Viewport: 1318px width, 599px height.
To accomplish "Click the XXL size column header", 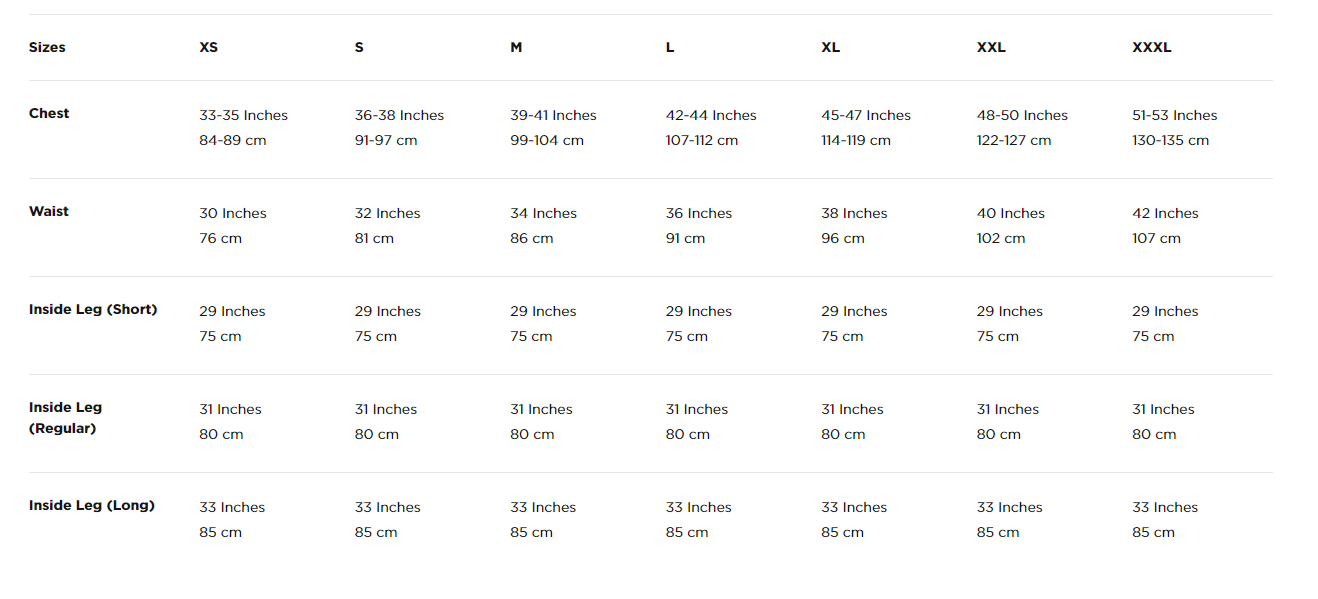I will (991, 47).
